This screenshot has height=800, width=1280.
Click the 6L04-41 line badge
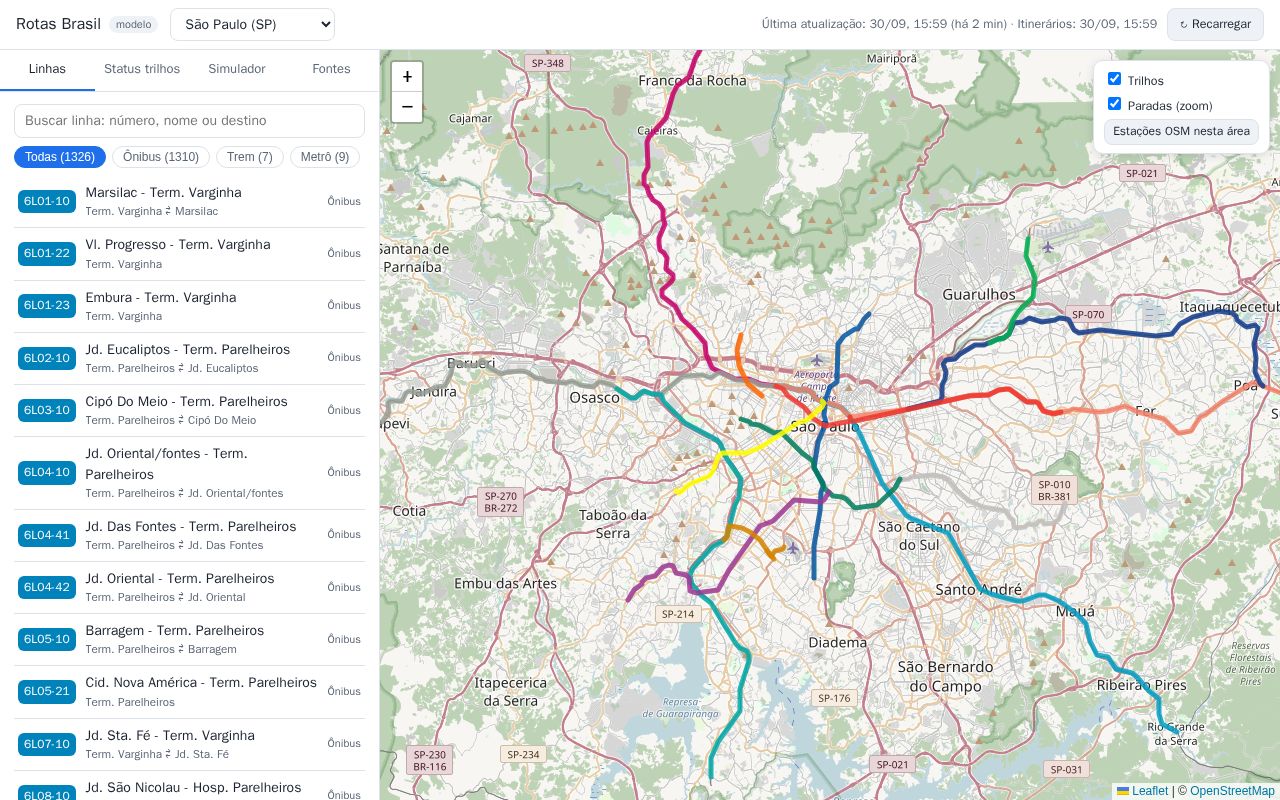click(47, 535)
